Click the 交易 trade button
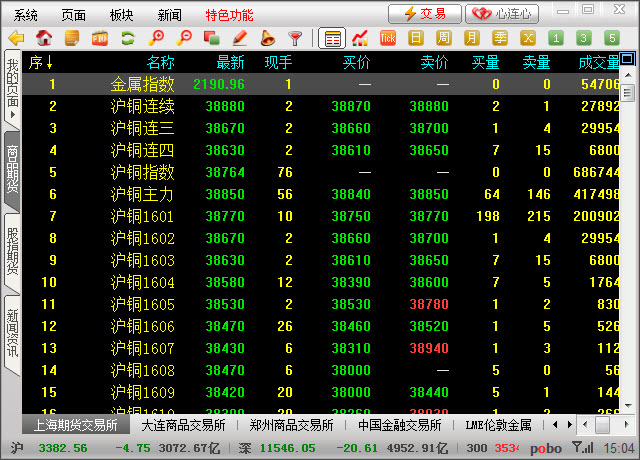640x460 pixels. tap(425, 14)
